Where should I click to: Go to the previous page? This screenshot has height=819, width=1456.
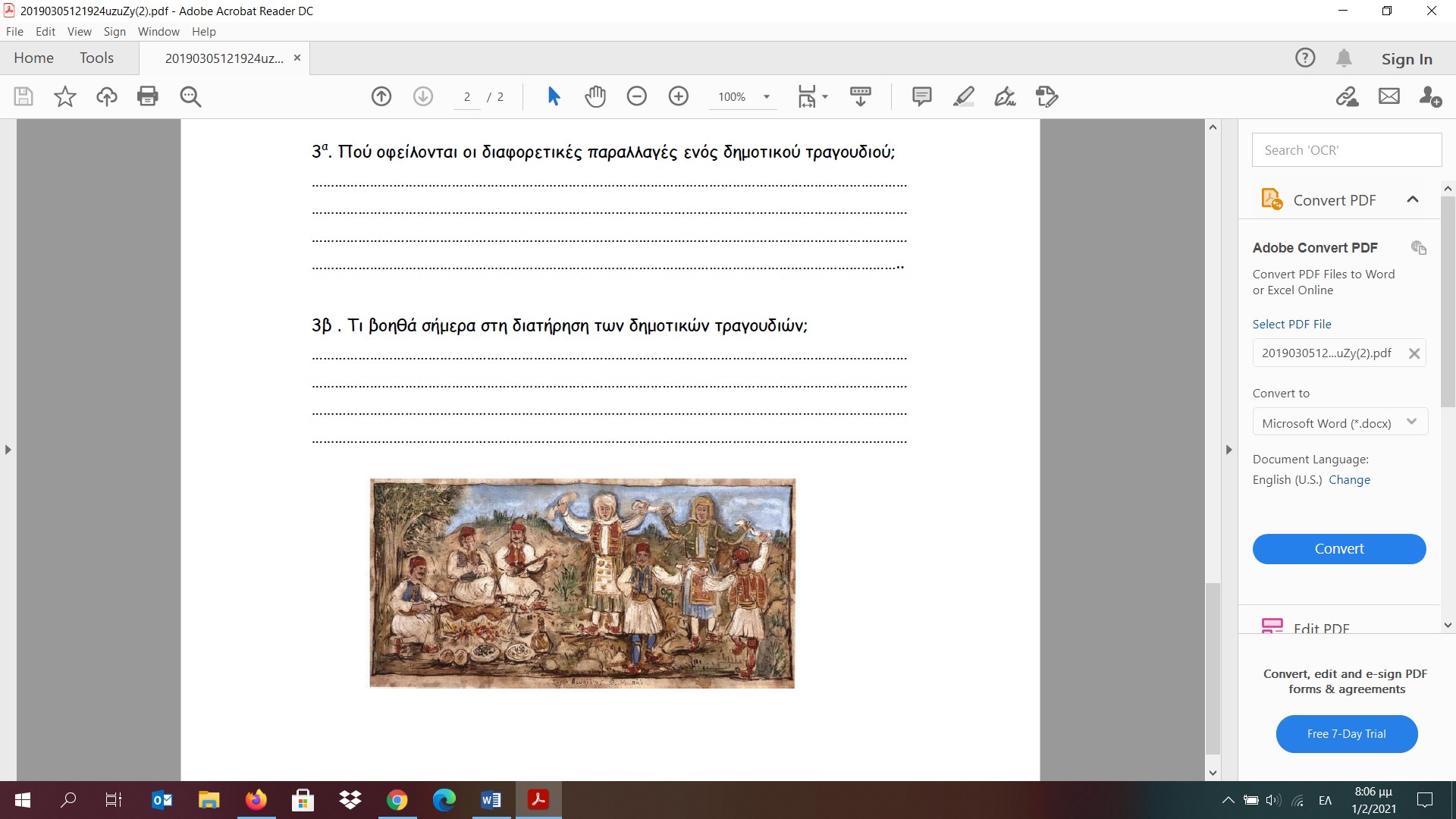point(381,96)
